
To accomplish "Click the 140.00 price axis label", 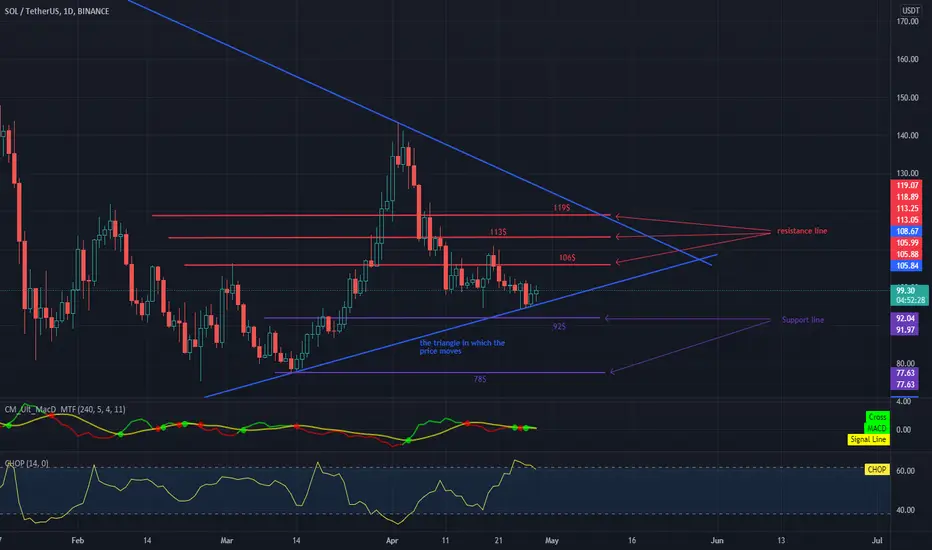I will tap(907, 136).
